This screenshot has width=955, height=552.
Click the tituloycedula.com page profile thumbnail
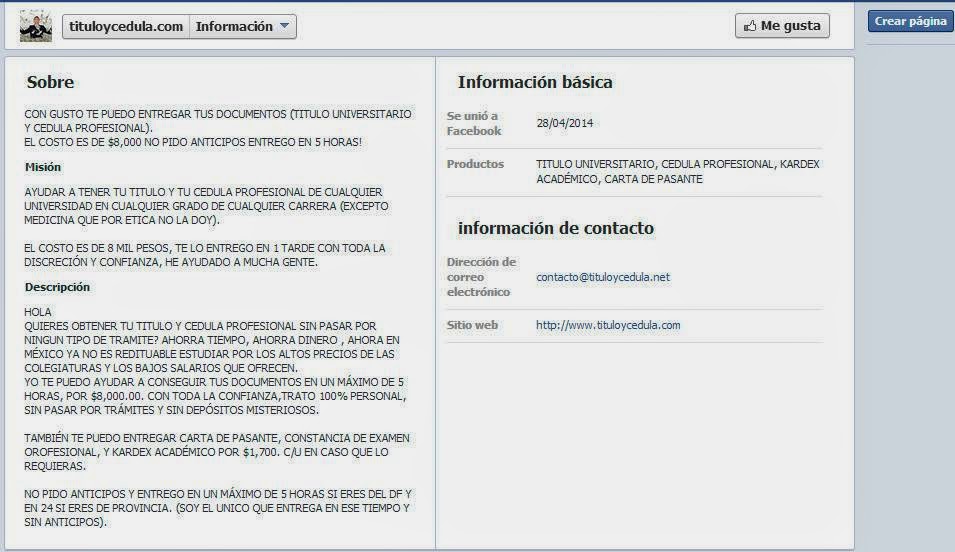tap(35, 26)
